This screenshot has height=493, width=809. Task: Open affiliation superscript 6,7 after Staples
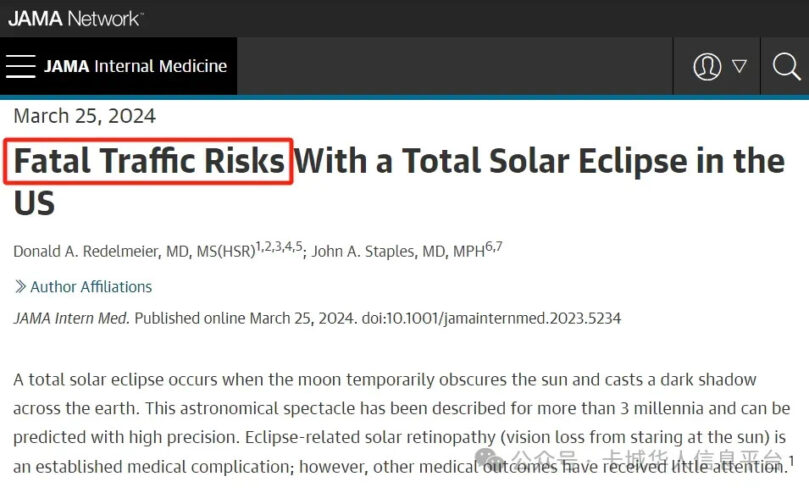point(494,246)
